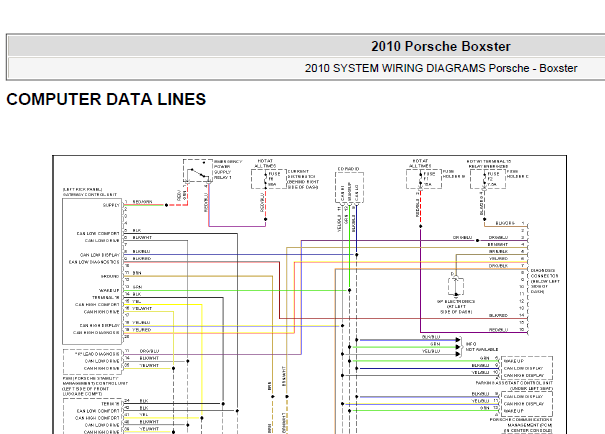Click the 'CAN LOW DIAGNOSTICS' gateway label
Screen dimensions: 605x434
[95, 262]
